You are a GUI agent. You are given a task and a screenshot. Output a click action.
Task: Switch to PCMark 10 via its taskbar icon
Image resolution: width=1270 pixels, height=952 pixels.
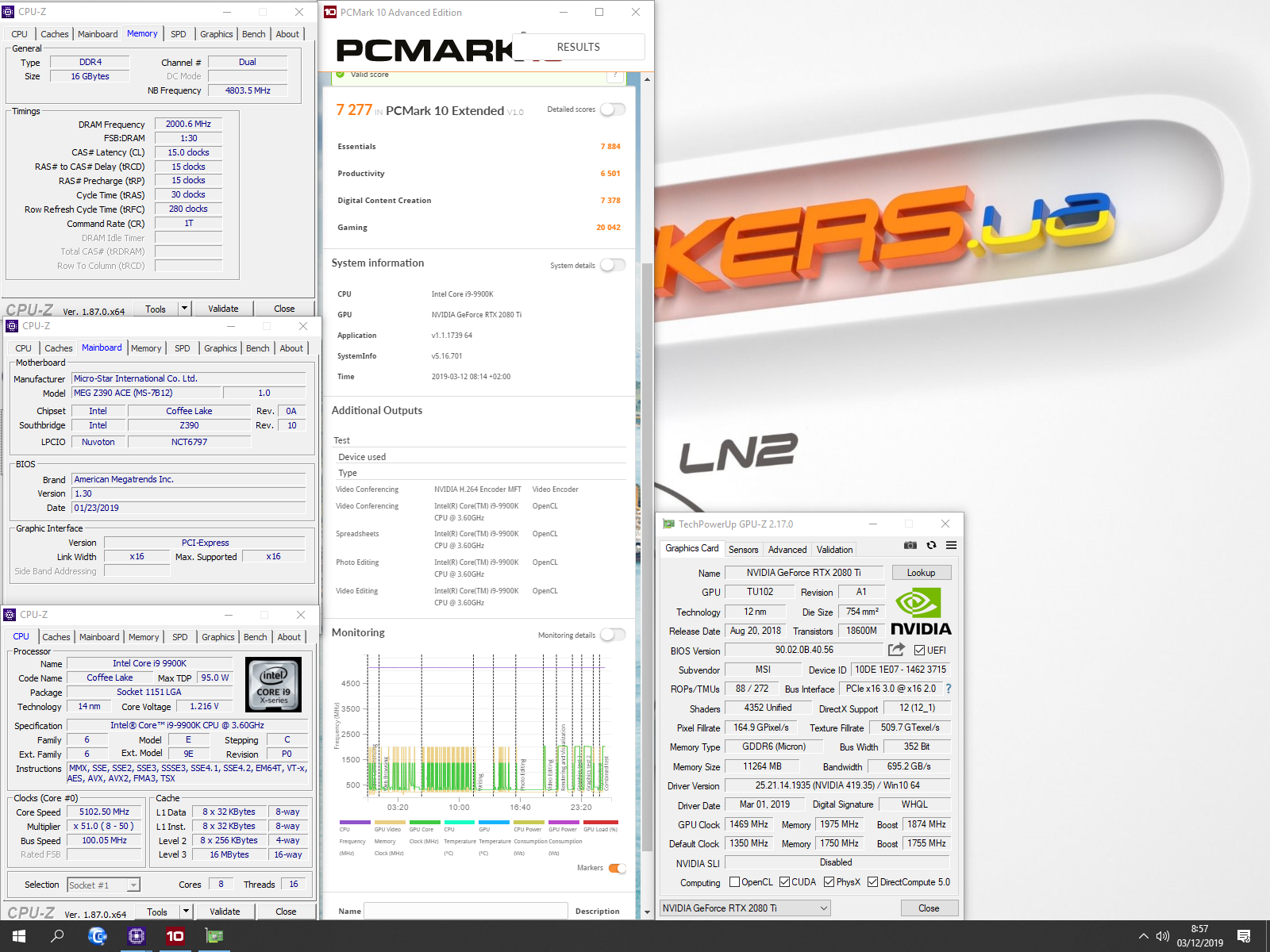pyautogui.click(x=175, y=936)
